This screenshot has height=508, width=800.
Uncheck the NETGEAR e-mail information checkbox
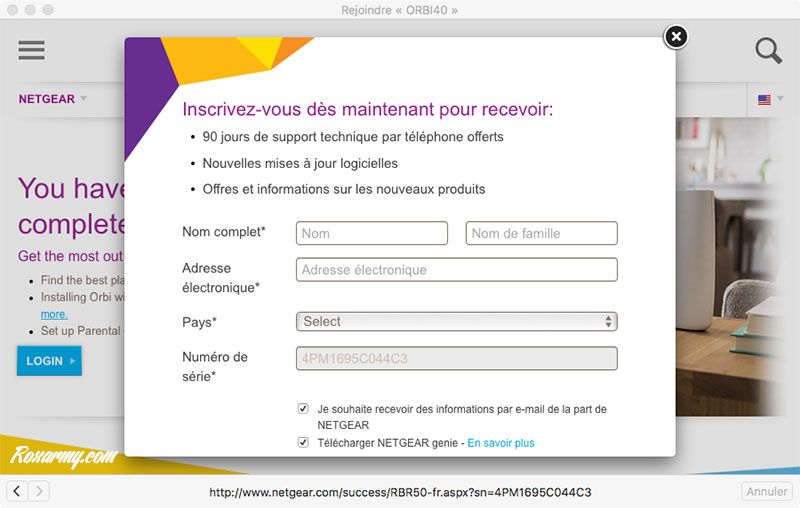[303, 409]
